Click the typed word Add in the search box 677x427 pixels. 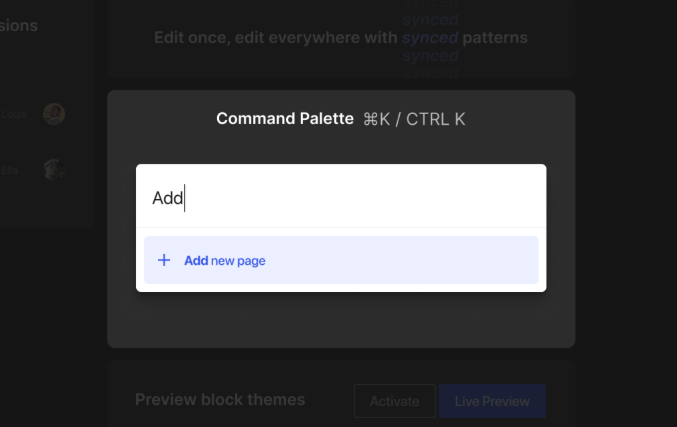(167, 198)
